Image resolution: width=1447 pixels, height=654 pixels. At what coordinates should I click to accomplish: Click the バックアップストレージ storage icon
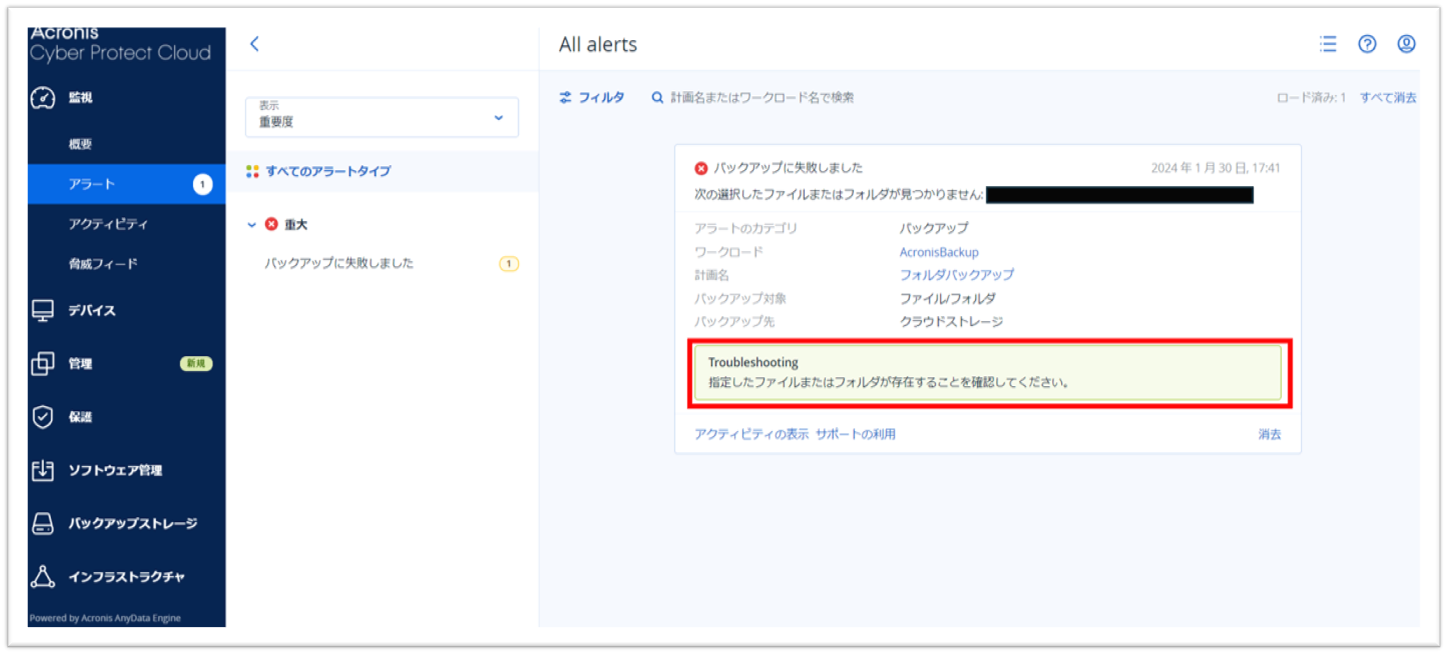click(x=42, y=523)
